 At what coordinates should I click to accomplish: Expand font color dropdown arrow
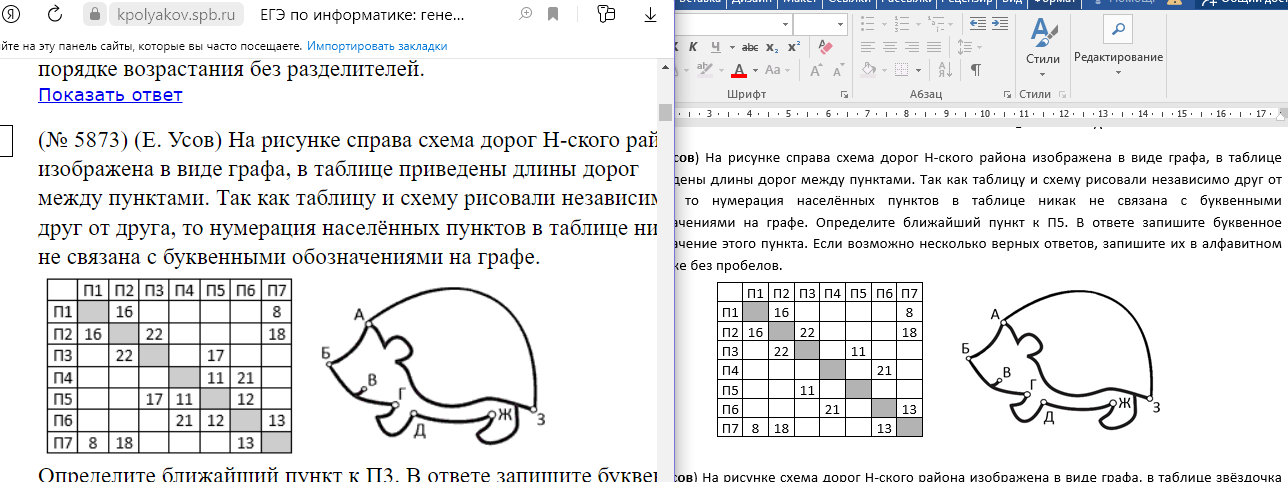pyautogui.click(x=756, y=71)
